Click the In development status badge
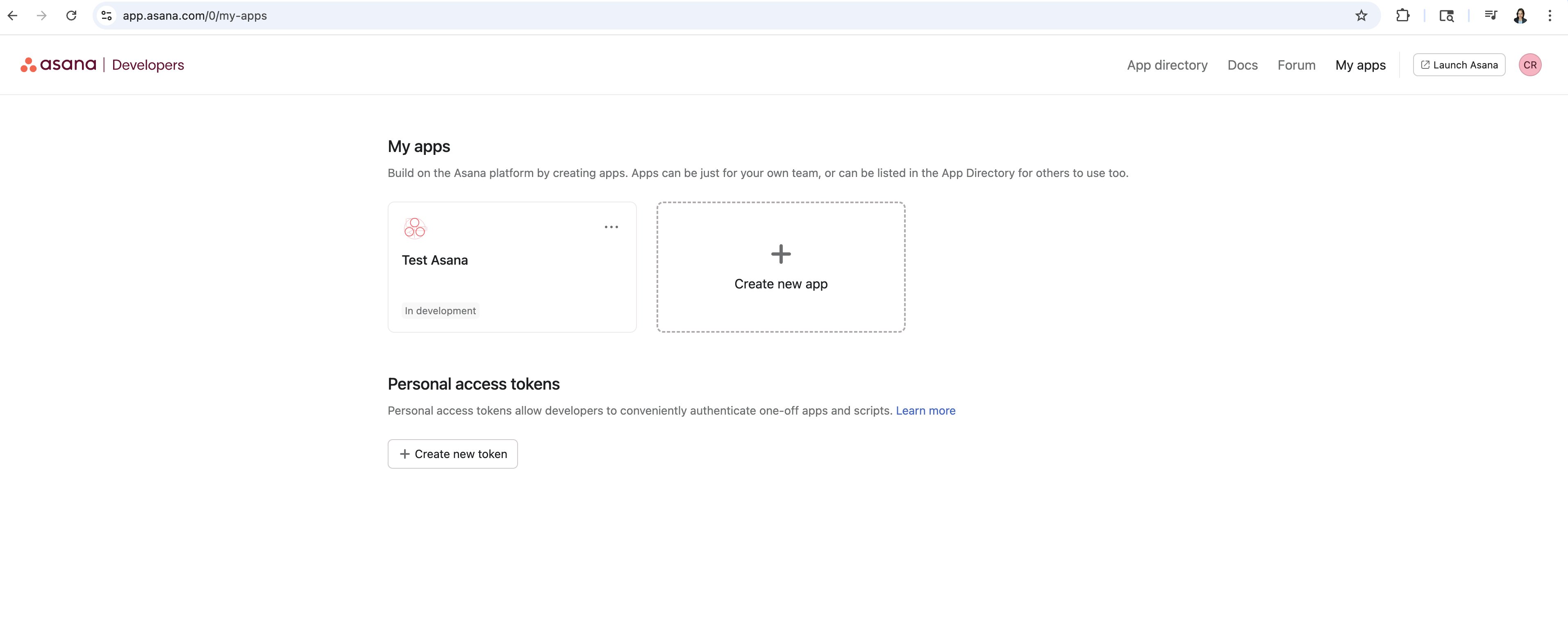 [x=439, y=310]
